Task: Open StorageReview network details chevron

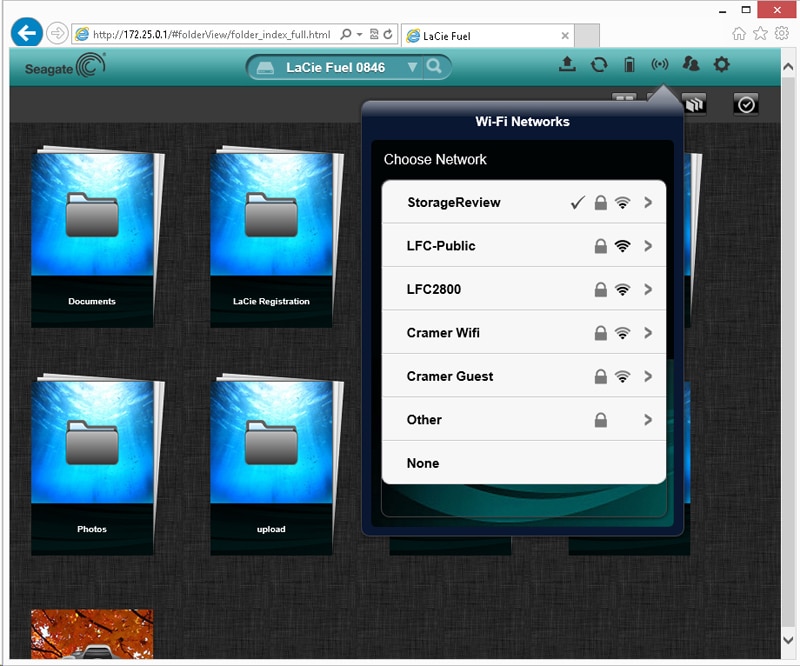Action: click(x=648, y=203)
